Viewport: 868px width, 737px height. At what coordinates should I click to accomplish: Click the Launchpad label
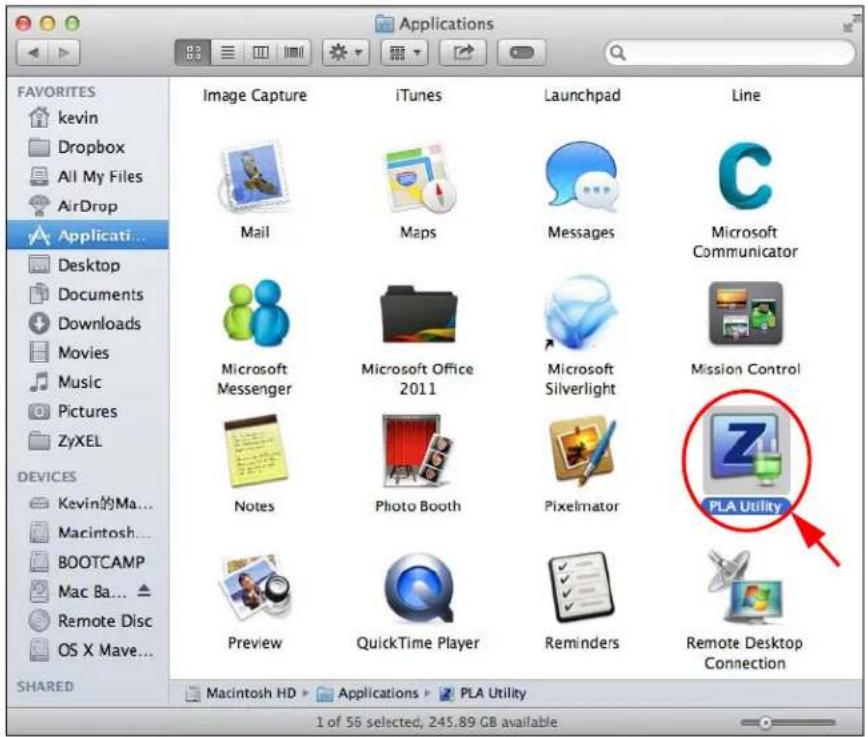(x=582, y=95)
